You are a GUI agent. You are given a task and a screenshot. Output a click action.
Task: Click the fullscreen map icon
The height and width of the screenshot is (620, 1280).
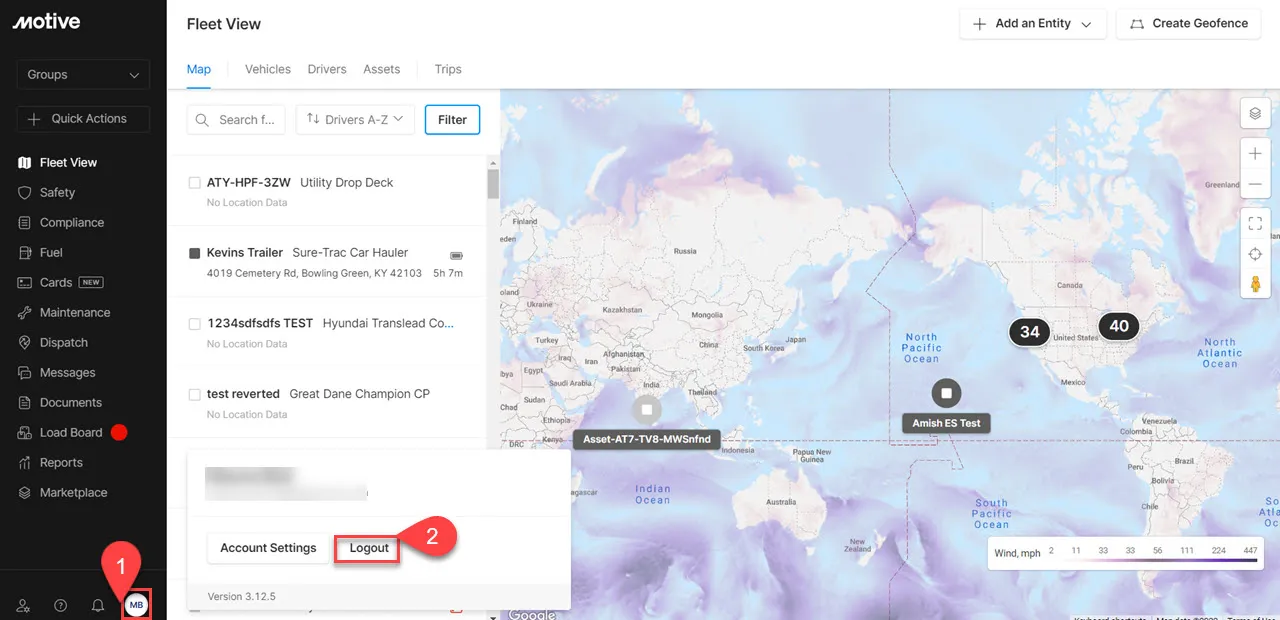(1255, 222)
